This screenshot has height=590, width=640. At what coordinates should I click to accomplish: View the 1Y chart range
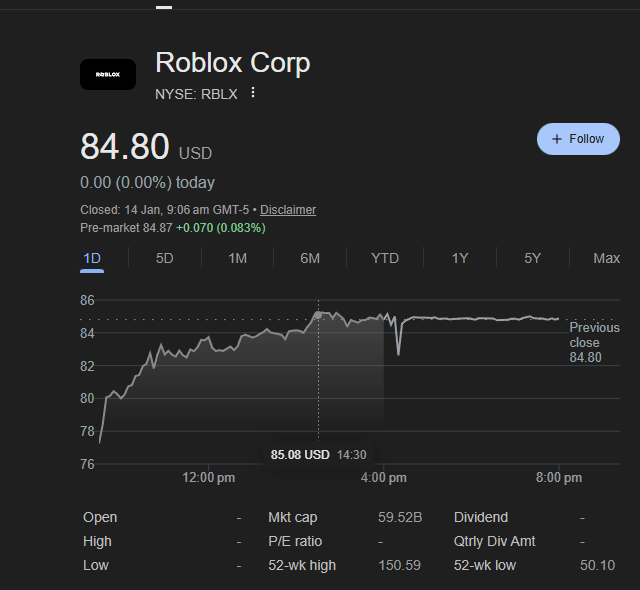coord(460,258)
